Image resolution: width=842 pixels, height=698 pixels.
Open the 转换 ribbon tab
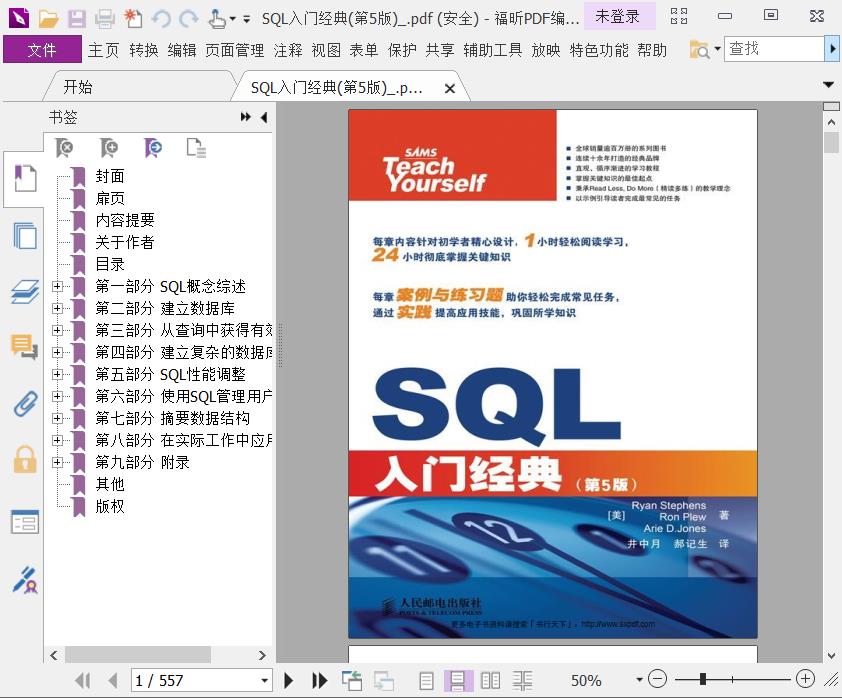(144, 50)
